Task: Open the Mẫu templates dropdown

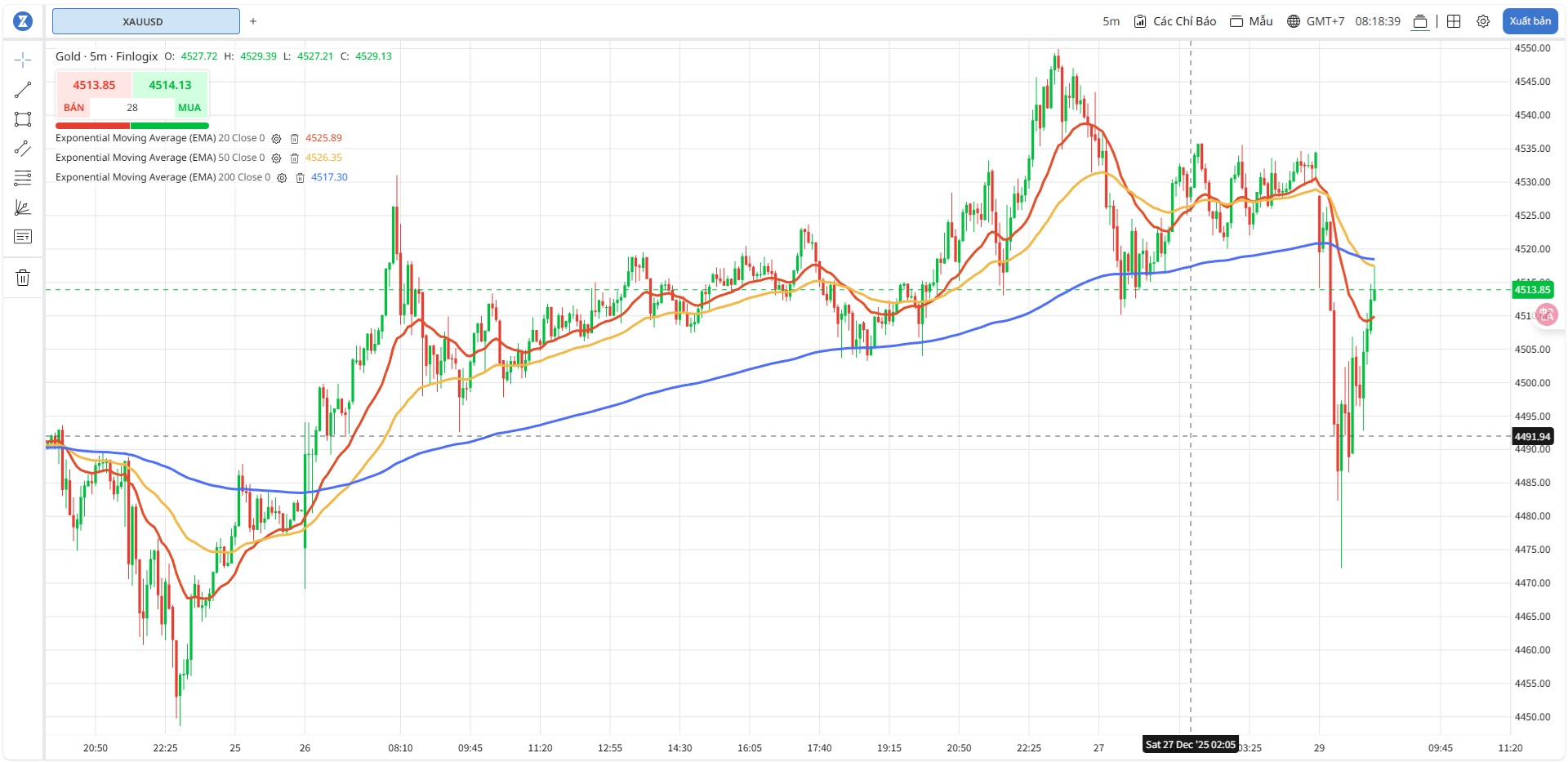Action: (1251, 22)
